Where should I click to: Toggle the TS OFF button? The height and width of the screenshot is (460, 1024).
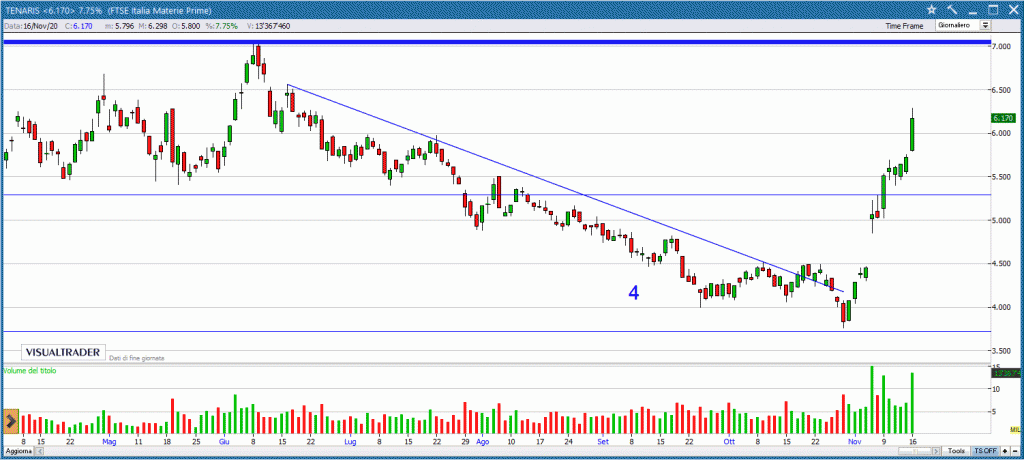pyautogui.click(x=985, y=451)
